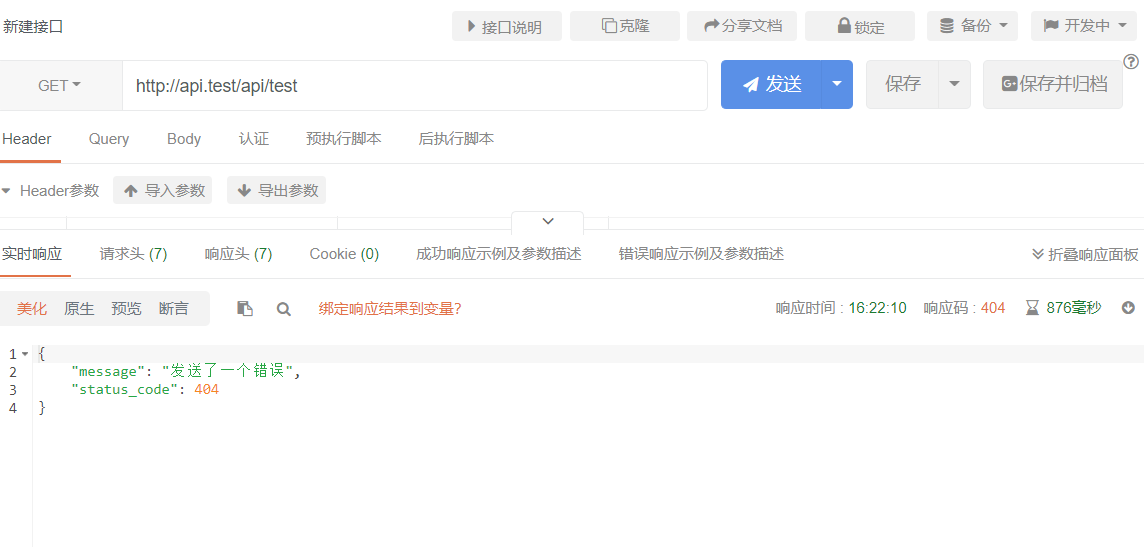Select the 美化 view mode

[x=32, y=309]
